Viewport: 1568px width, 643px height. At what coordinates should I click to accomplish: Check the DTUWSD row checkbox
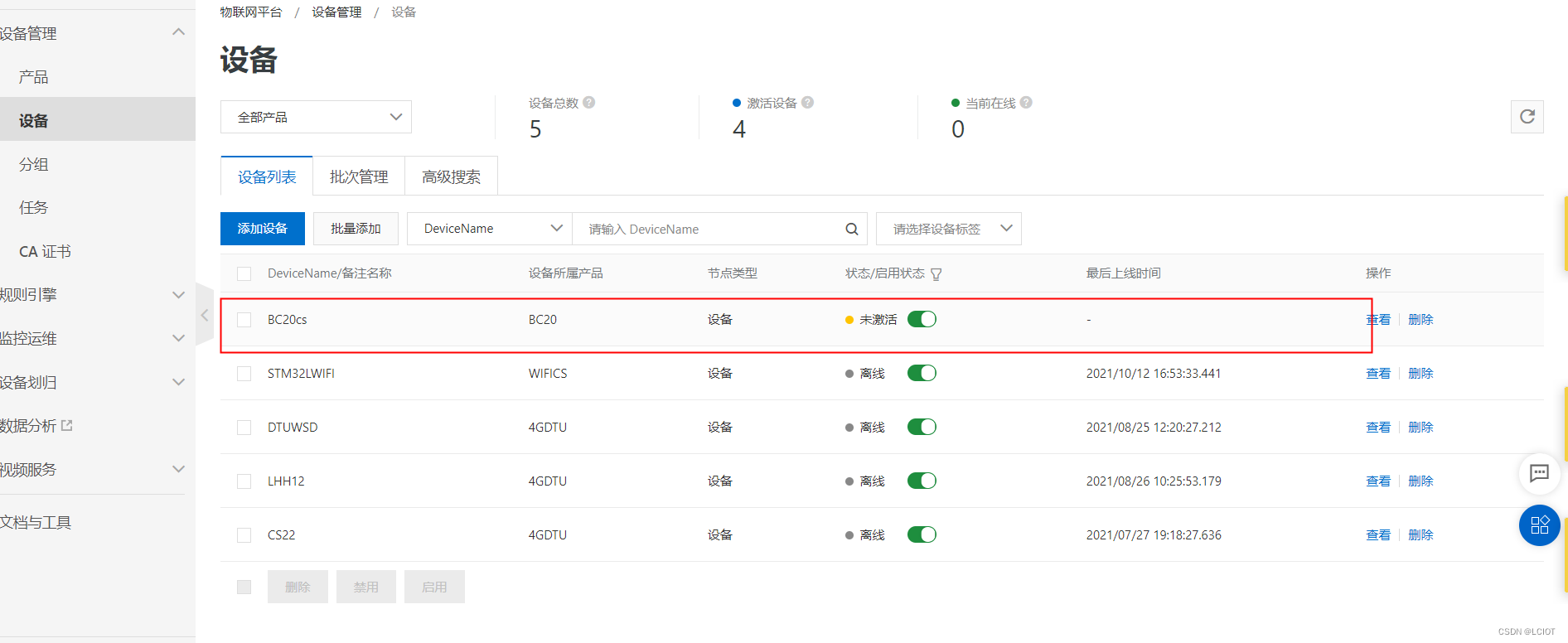pyautogui.click(x=244, y=428)
